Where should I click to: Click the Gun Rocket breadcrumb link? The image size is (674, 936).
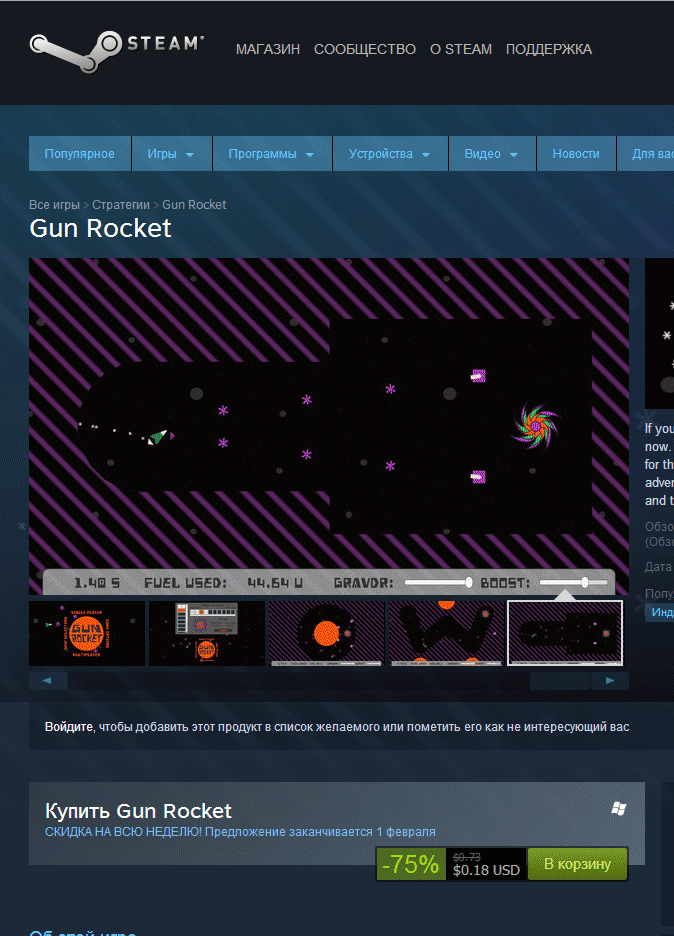(194, 205)
